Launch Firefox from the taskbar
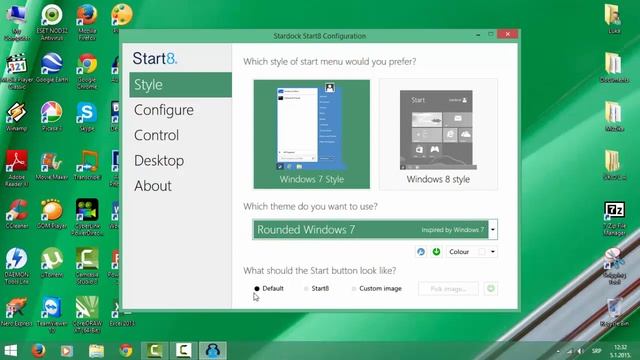The width and height of the screenshot is (640, 360). (x=39, y=351)
